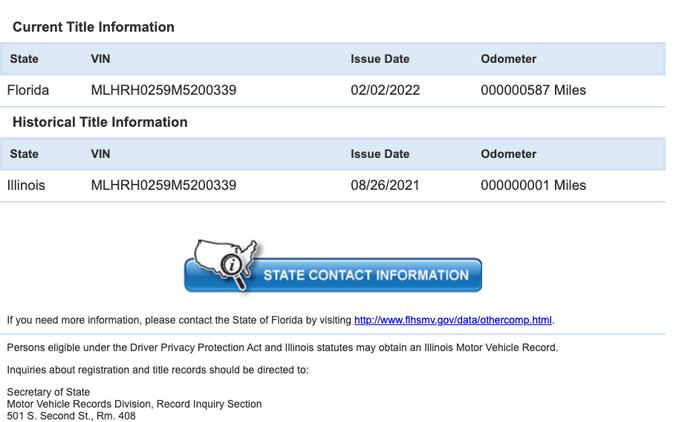Click the Motor Vehicle Records Division line
Viewport: 676px width, 422px height.
[134, 404]
